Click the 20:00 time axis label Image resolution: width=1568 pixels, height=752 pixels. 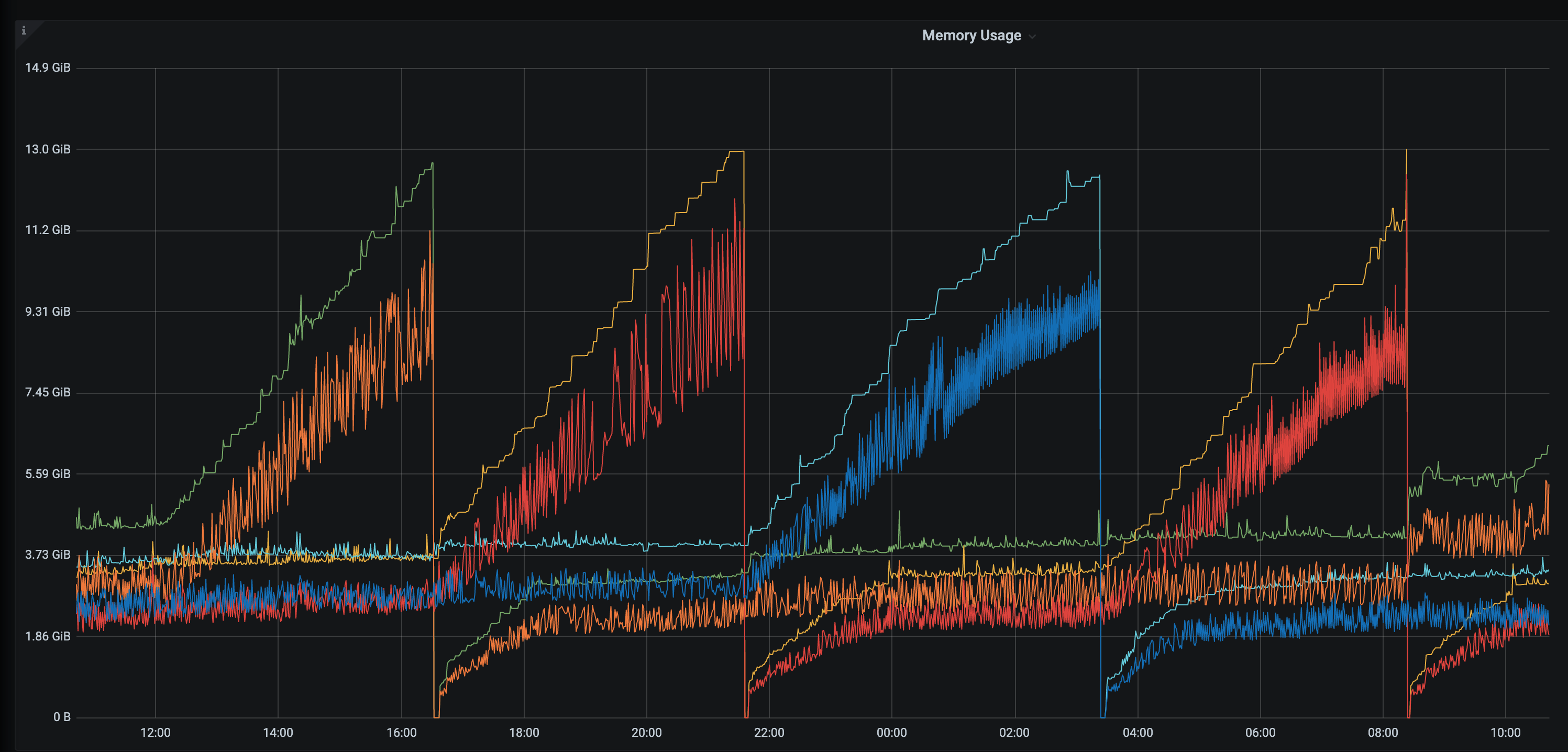(646, 733)
